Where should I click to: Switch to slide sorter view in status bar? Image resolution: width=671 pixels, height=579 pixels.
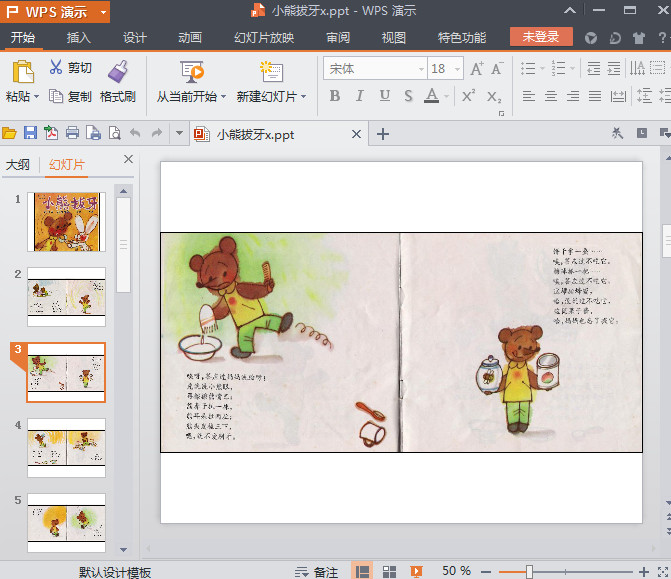click(x=389, y=571)
